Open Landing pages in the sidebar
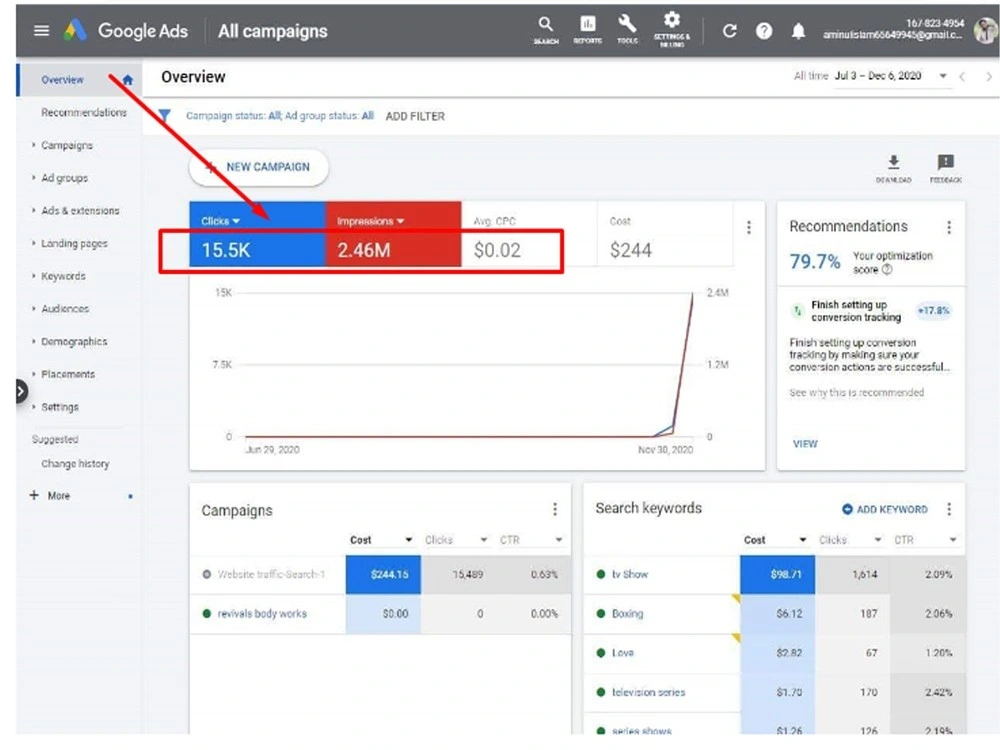This screenshot has height=750, width=1000. pos(74,244)
